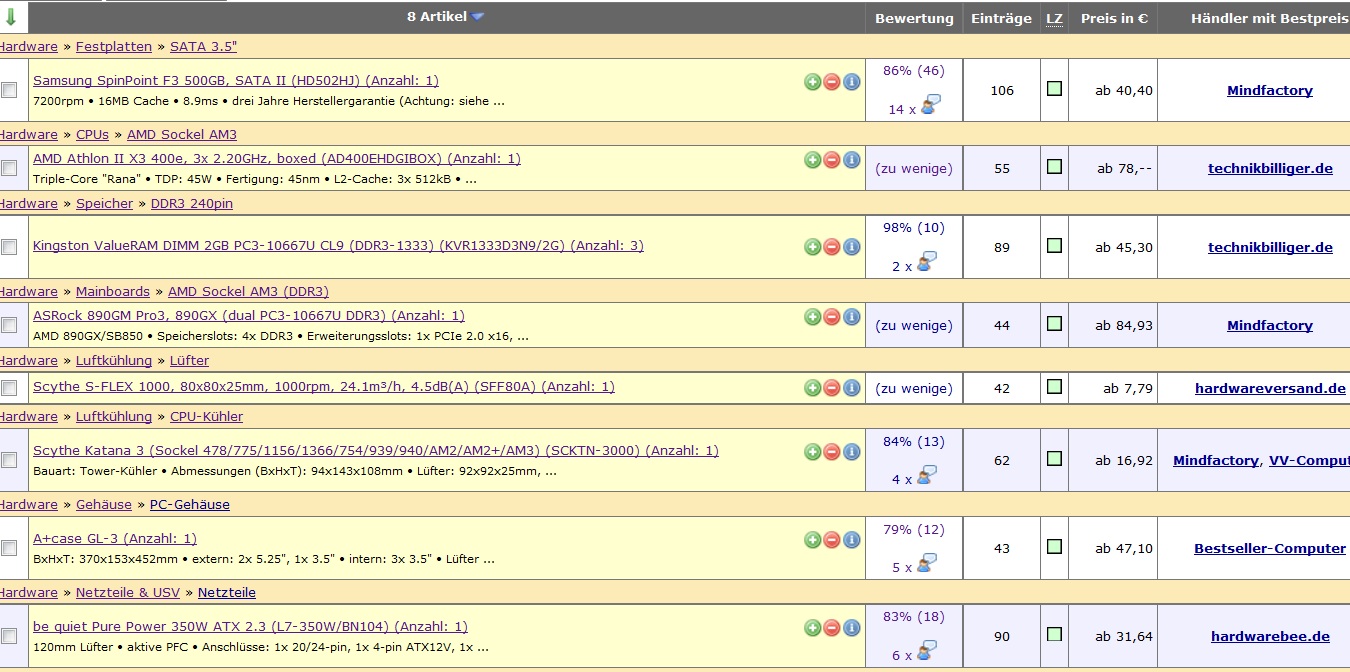The image size is (1350, 672).
Task: Select Kingston ValueRAM row checkbox
Action: [9, 247]
